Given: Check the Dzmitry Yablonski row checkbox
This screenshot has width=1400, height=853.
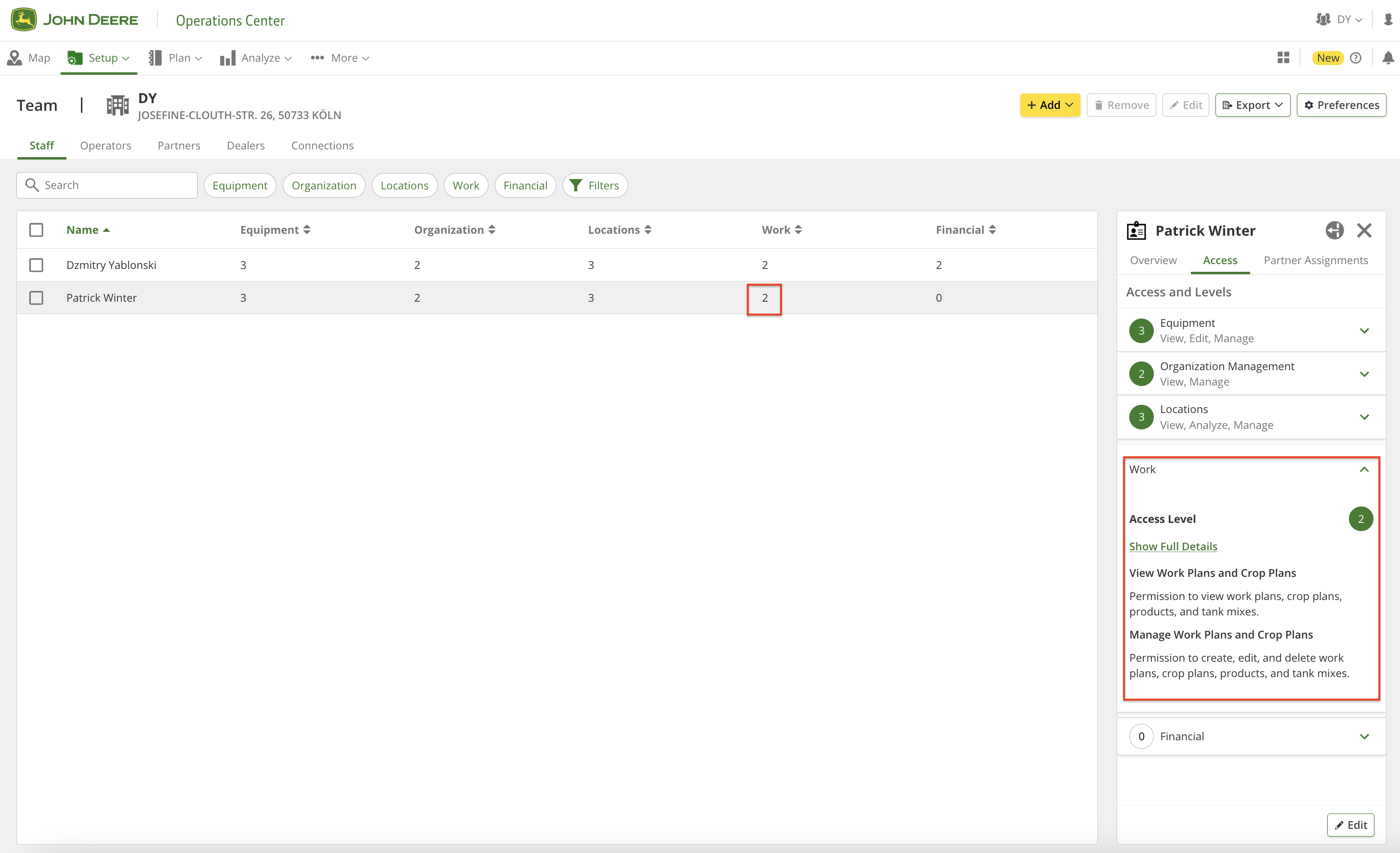Looking at the screenshot, I should (x=36, y=265).
